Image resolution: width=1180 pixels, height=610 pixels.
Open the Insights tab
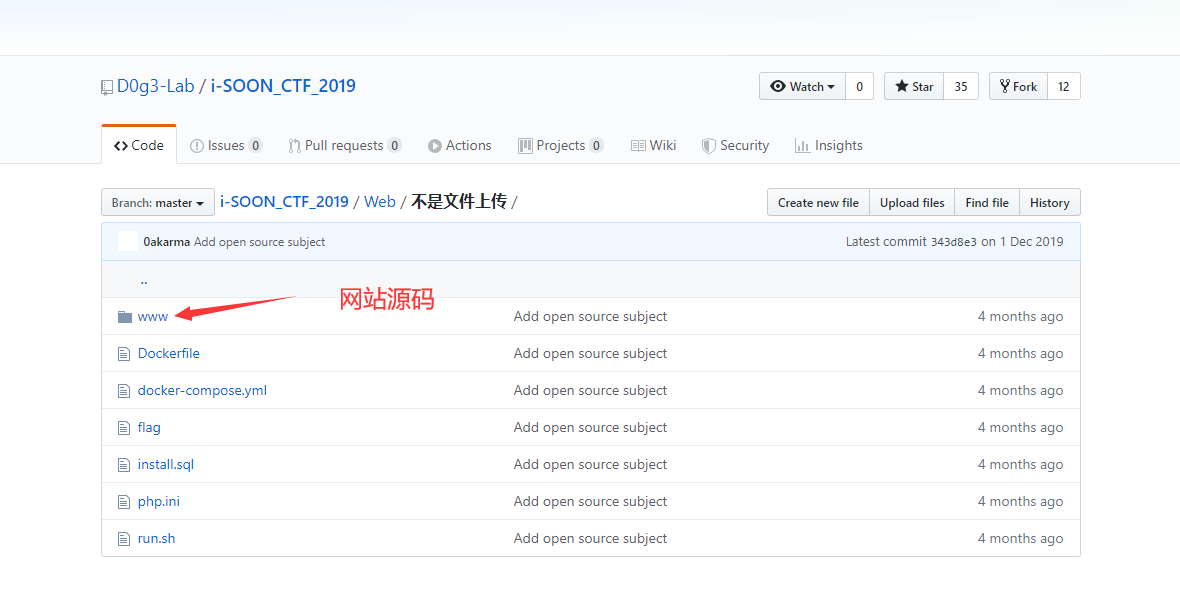(829, 145)
